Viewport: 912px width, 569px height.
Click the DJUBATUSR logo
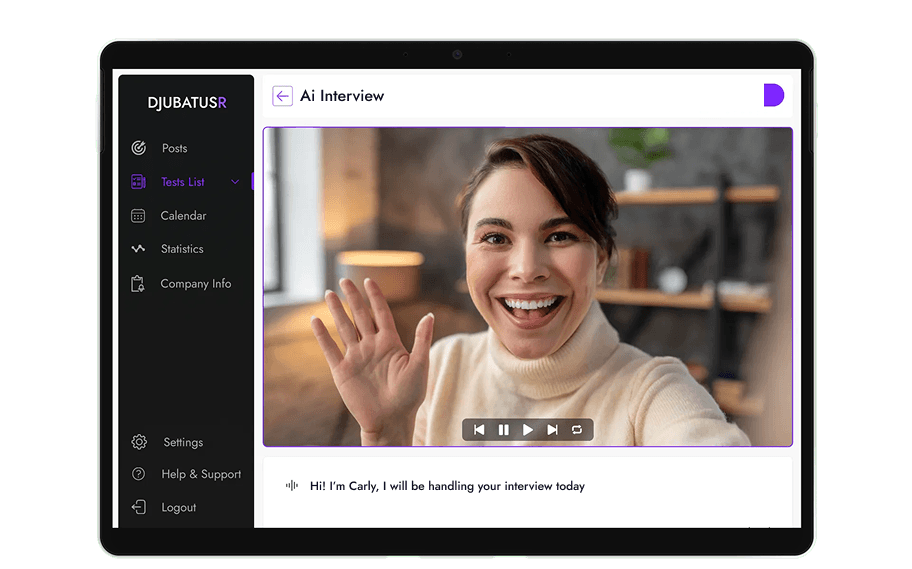187,103
